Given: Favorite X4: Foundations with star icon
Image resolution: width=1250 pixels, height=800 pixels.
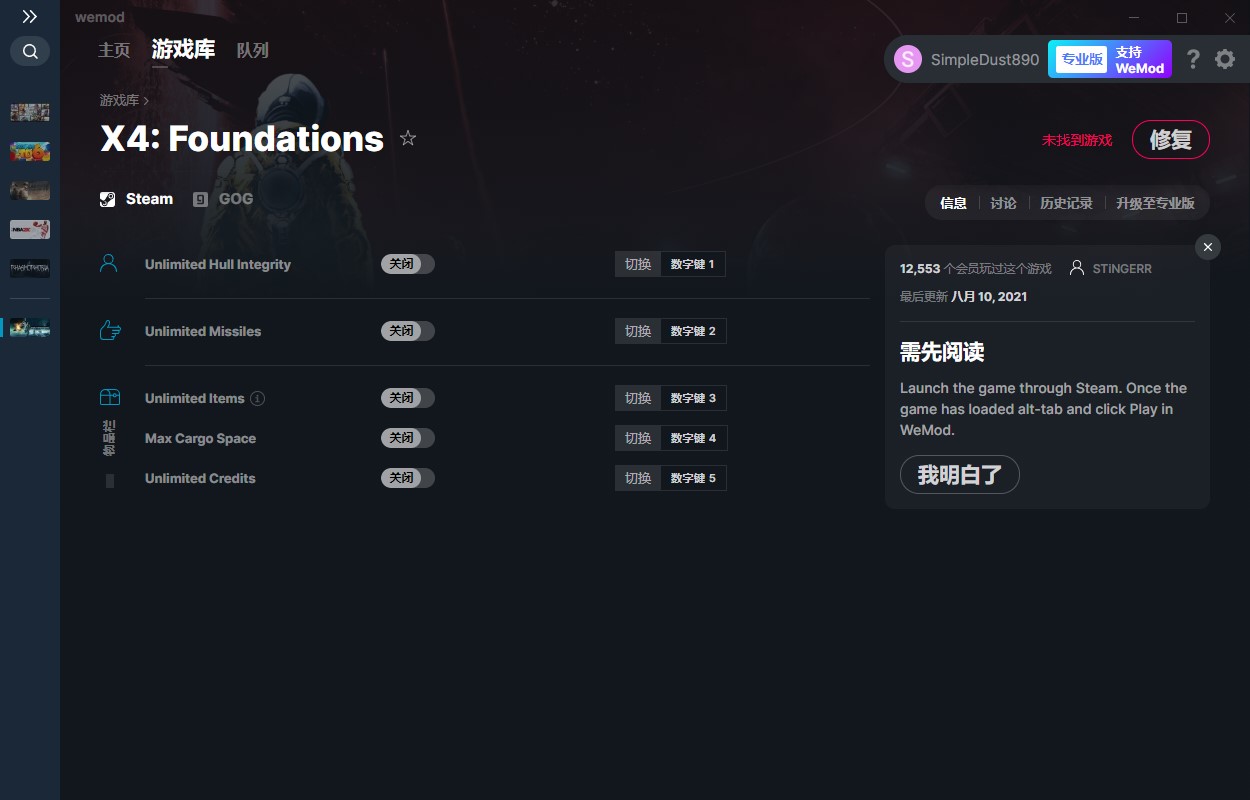Looking at the screenshot, I should click(x=408, y=138).
